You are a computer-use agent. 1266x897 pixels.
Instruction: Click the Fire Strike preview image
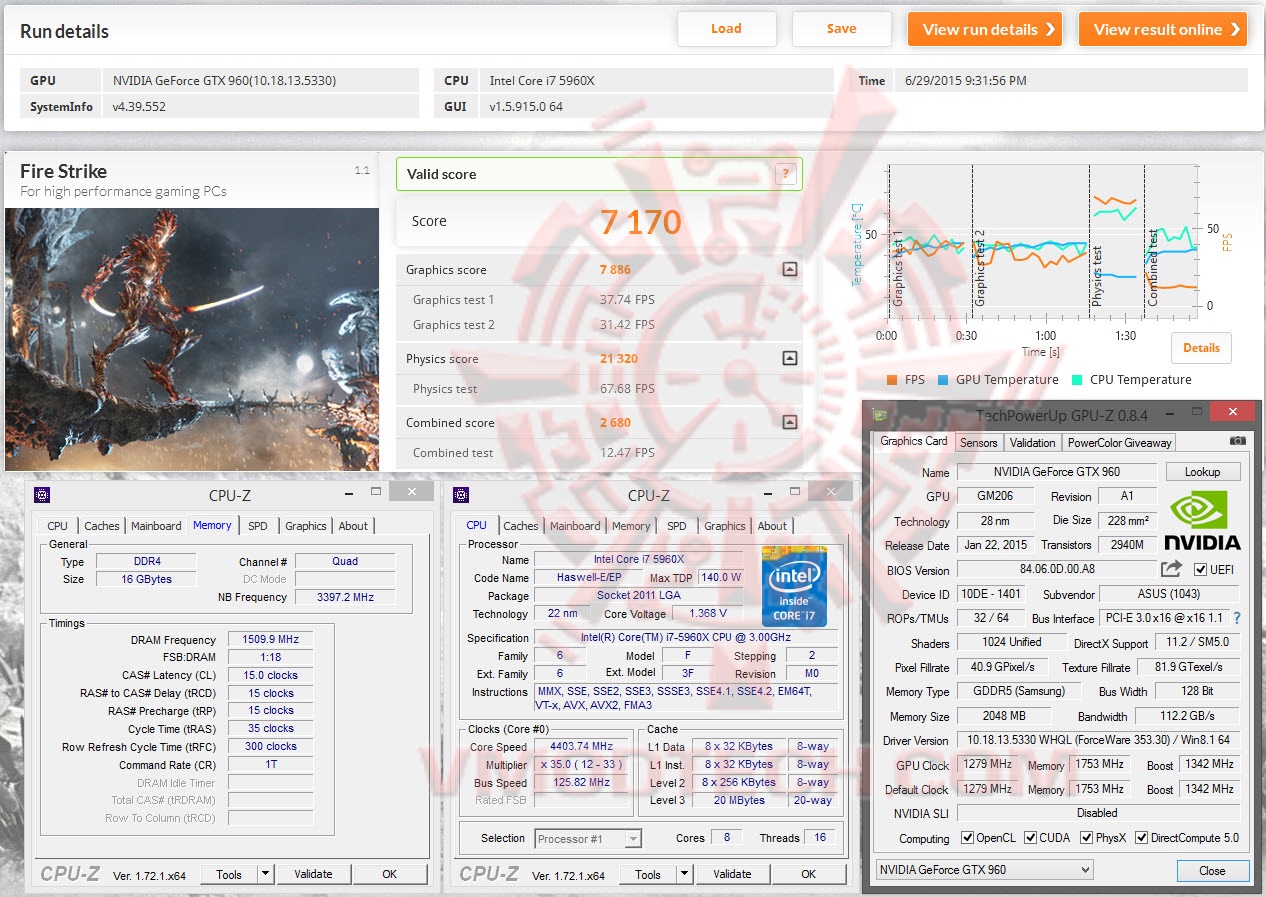[192, 339]
